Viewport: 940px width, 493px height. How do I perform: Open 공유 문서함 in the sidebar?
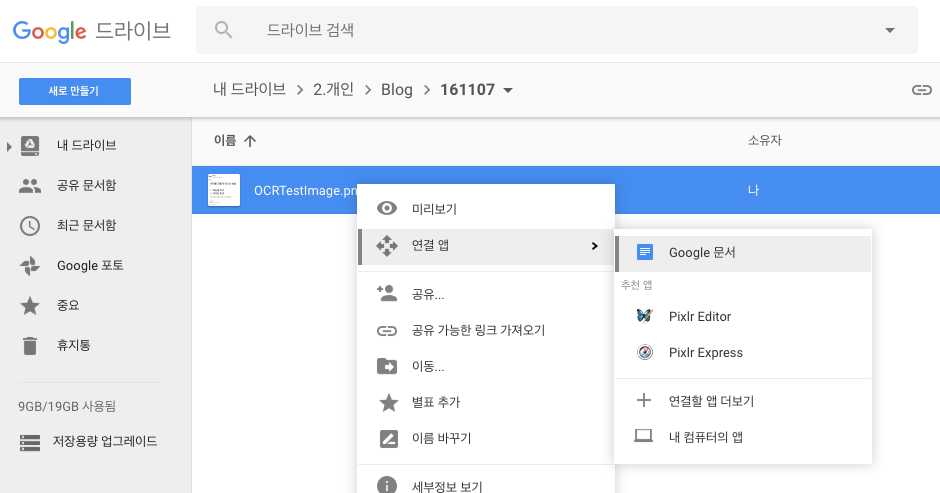86,185
